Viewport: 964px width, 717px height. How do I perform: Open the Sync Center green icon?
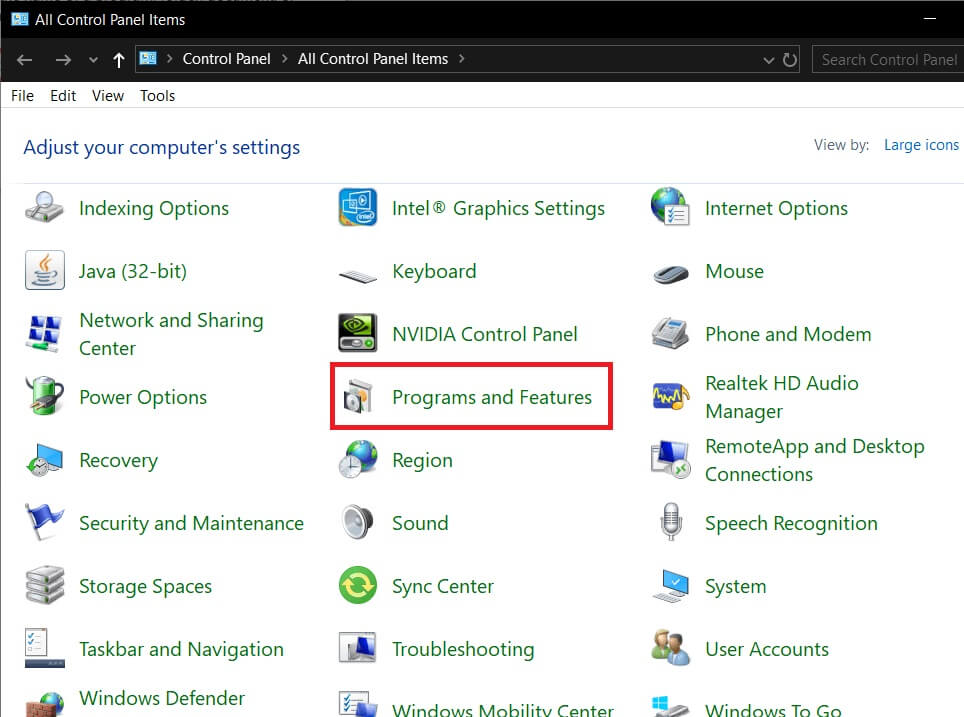(358, 585)
